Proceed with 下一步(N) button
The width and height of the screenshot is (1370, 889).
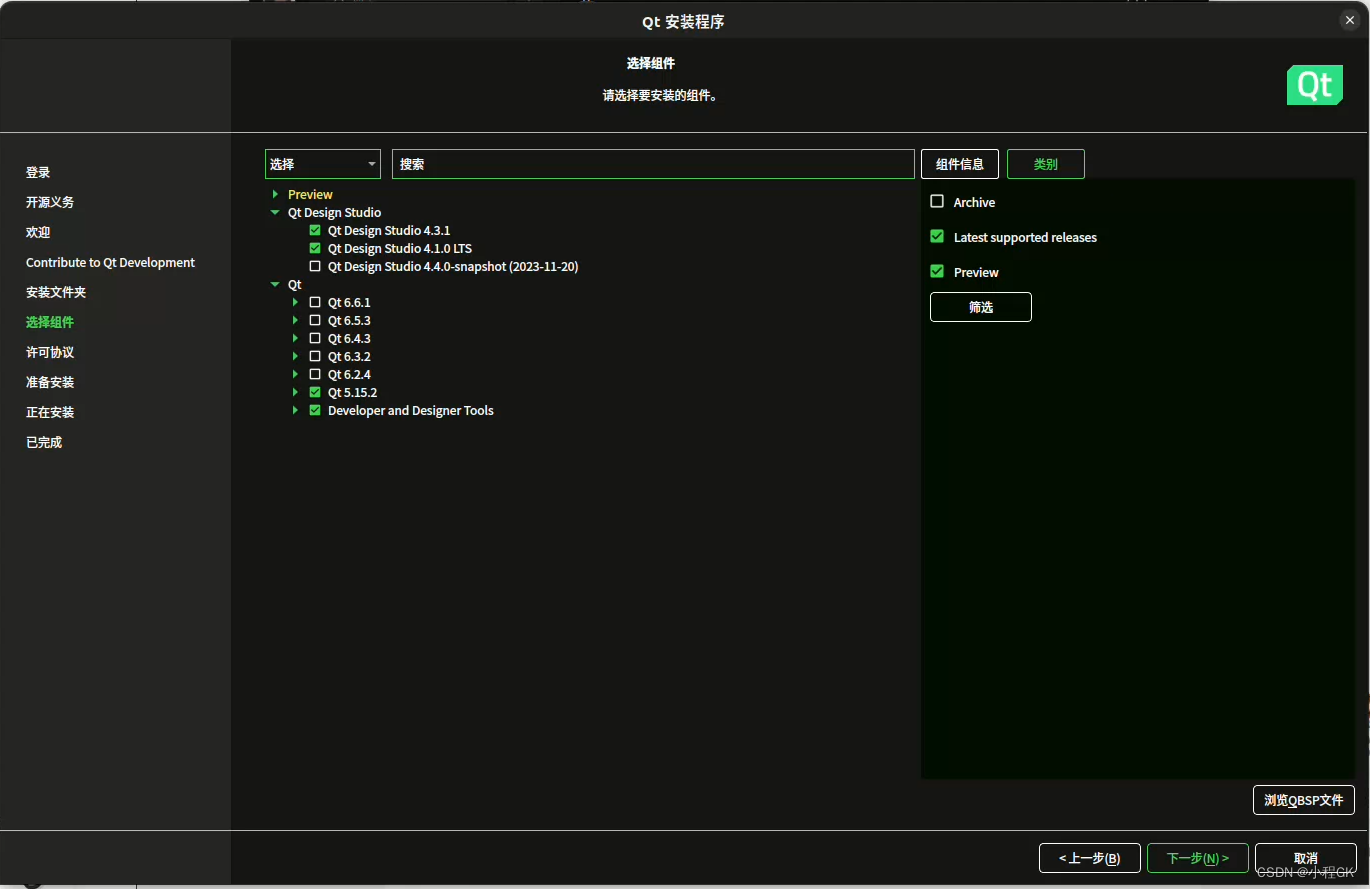tap(1198, 858)
